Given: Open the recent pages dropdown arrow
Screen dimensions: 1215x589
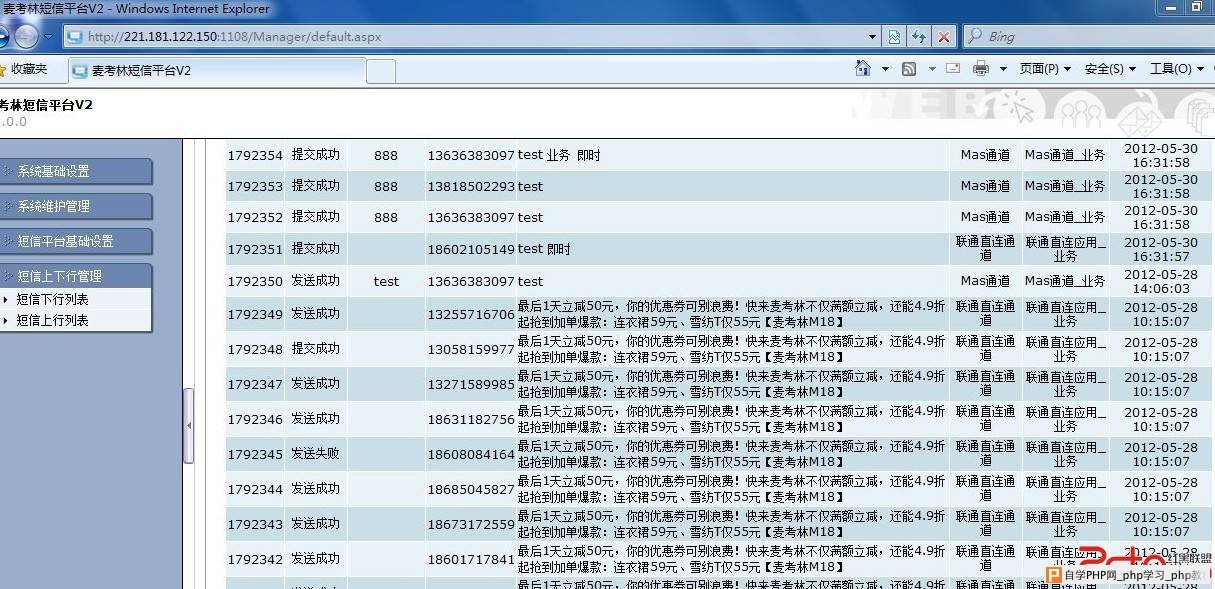Looking at the screenshot, I should point(48,37).
